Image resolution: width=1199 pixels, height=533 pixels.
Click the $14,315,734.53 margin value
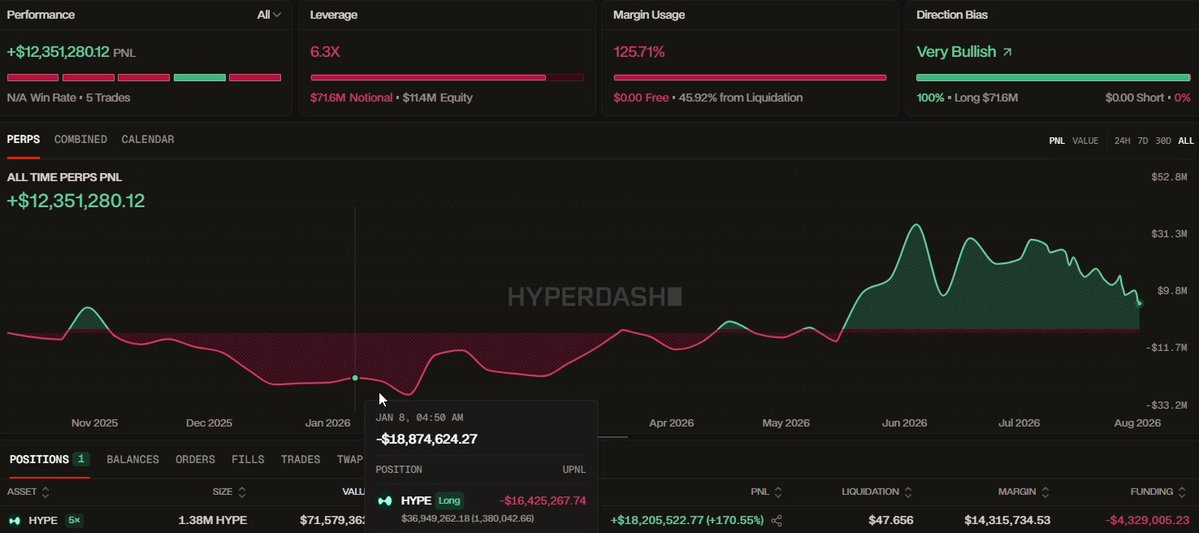pos(1007,521)
